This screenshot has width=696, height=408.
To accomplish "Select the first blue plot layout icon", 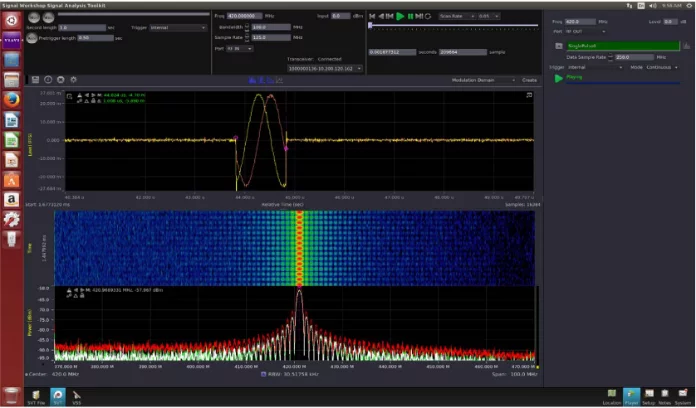I will point(252,80).
